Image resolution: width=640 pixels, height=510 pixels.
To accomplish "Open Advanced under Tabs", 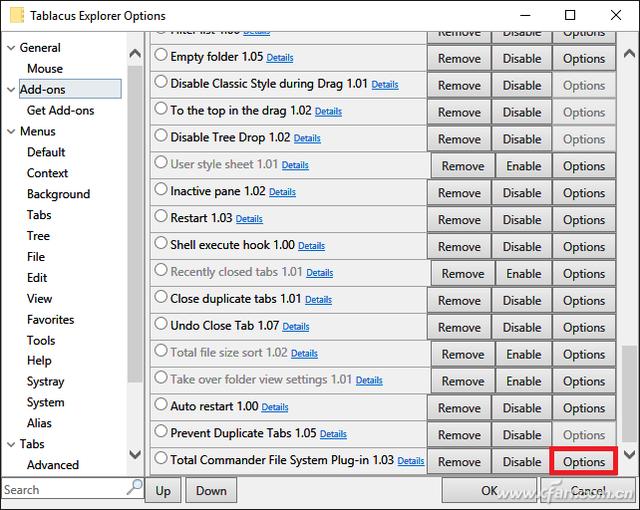I will 53,465.
